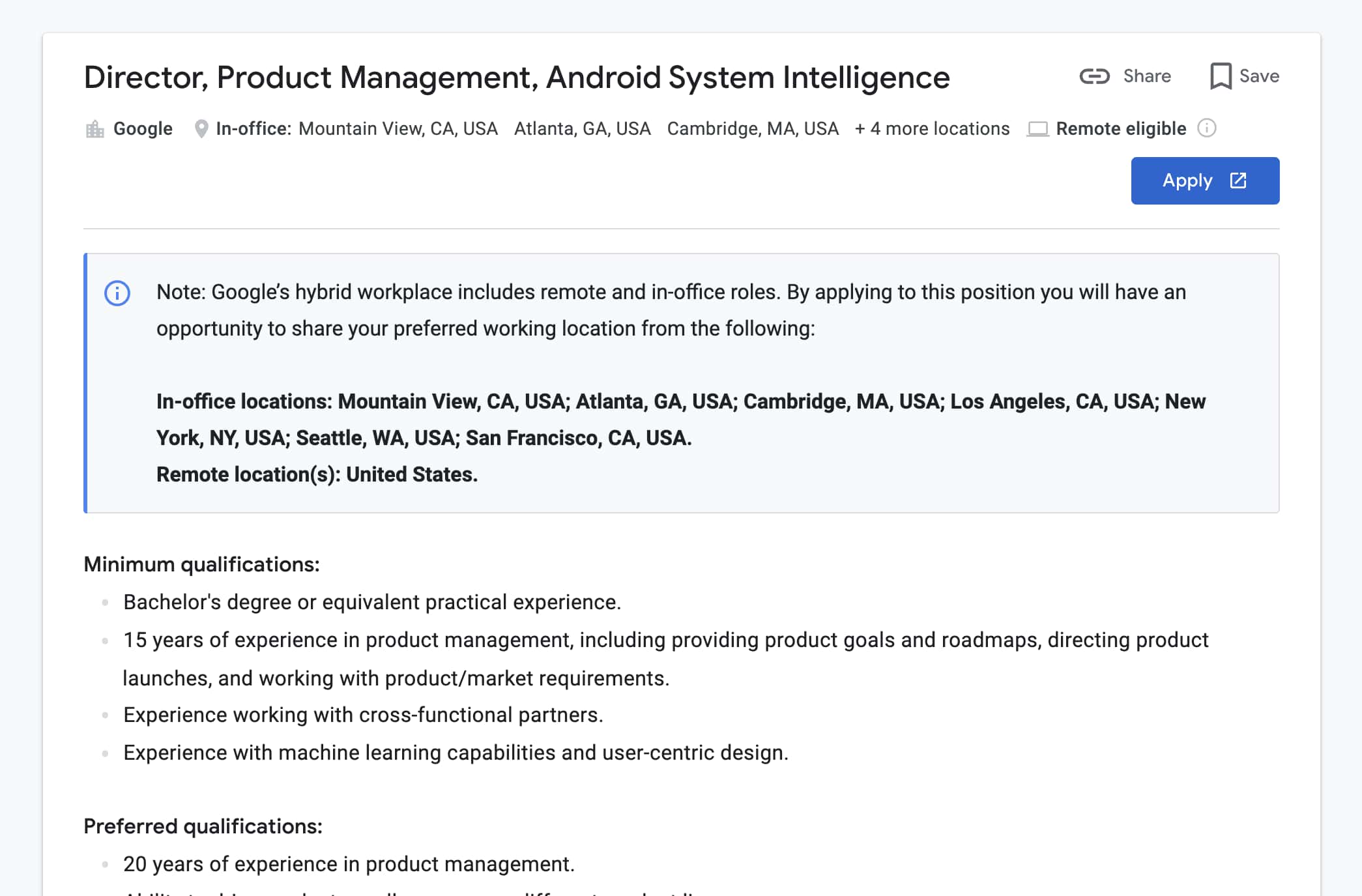Click the Save text label
Screen dimensions: 1362x896
[x=1259, y=76]
